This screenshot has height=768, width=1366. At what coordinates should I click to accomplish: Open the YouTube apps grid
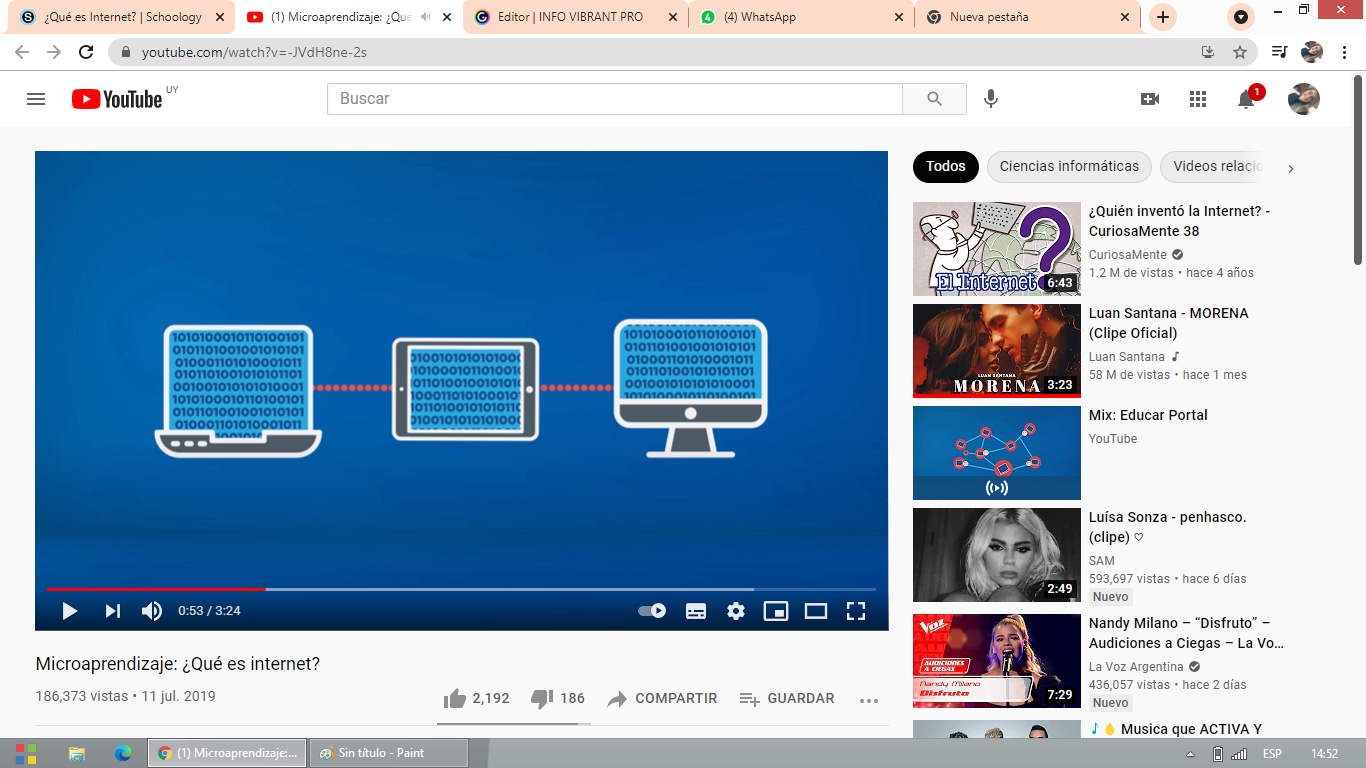pyautogui.click(x=1198, y=99)
